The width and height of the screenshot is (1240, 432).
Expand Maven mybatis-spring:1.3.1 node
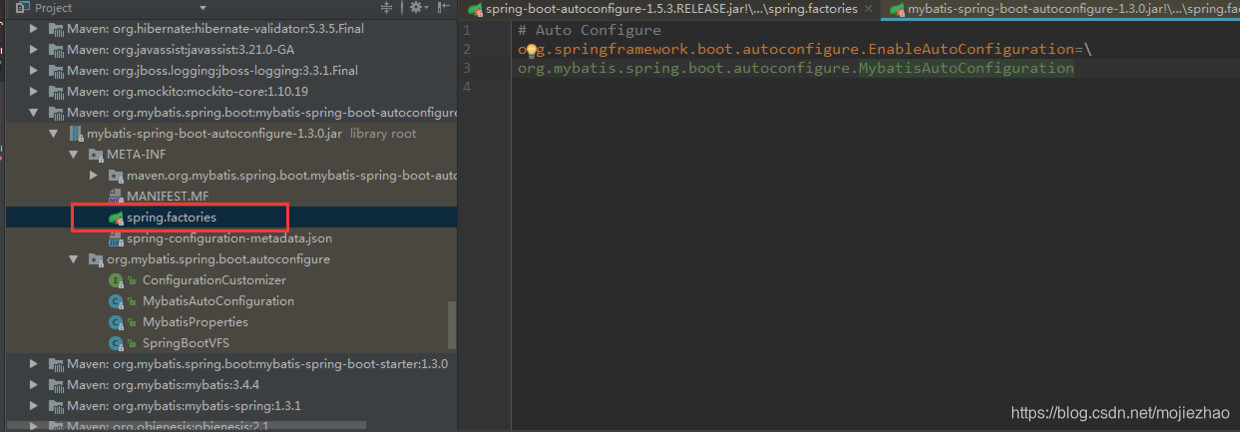34,405
